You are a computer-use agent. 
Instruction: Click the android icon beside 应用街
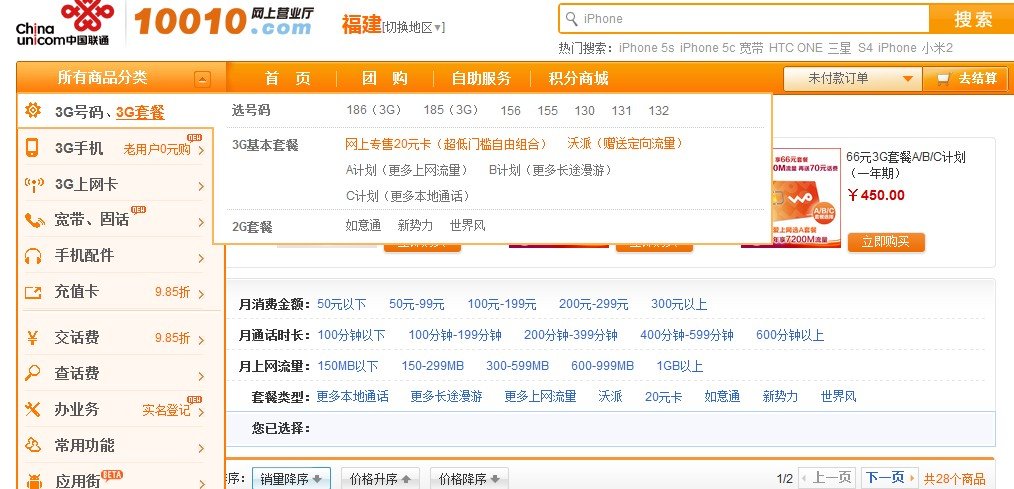(33, 481)
